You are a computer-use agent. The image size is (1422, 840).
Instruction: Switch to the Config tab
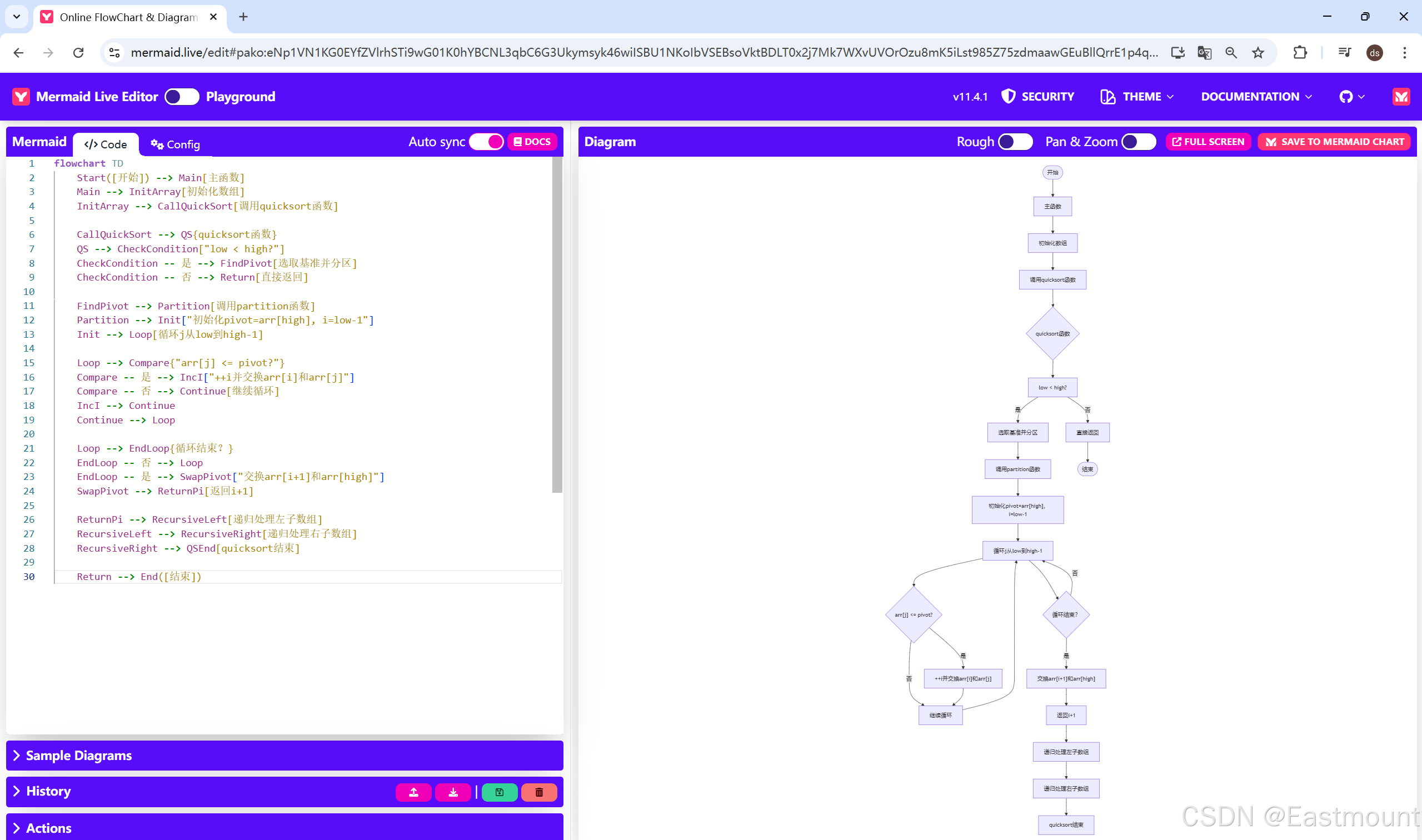click(x=176, y=144)
